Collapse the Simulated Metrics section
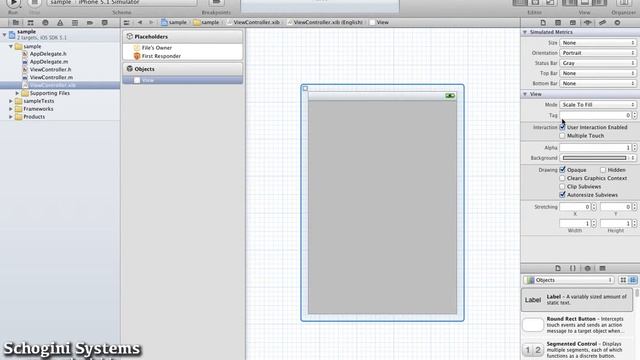This screenshot has height=360, width=640. 525,32
